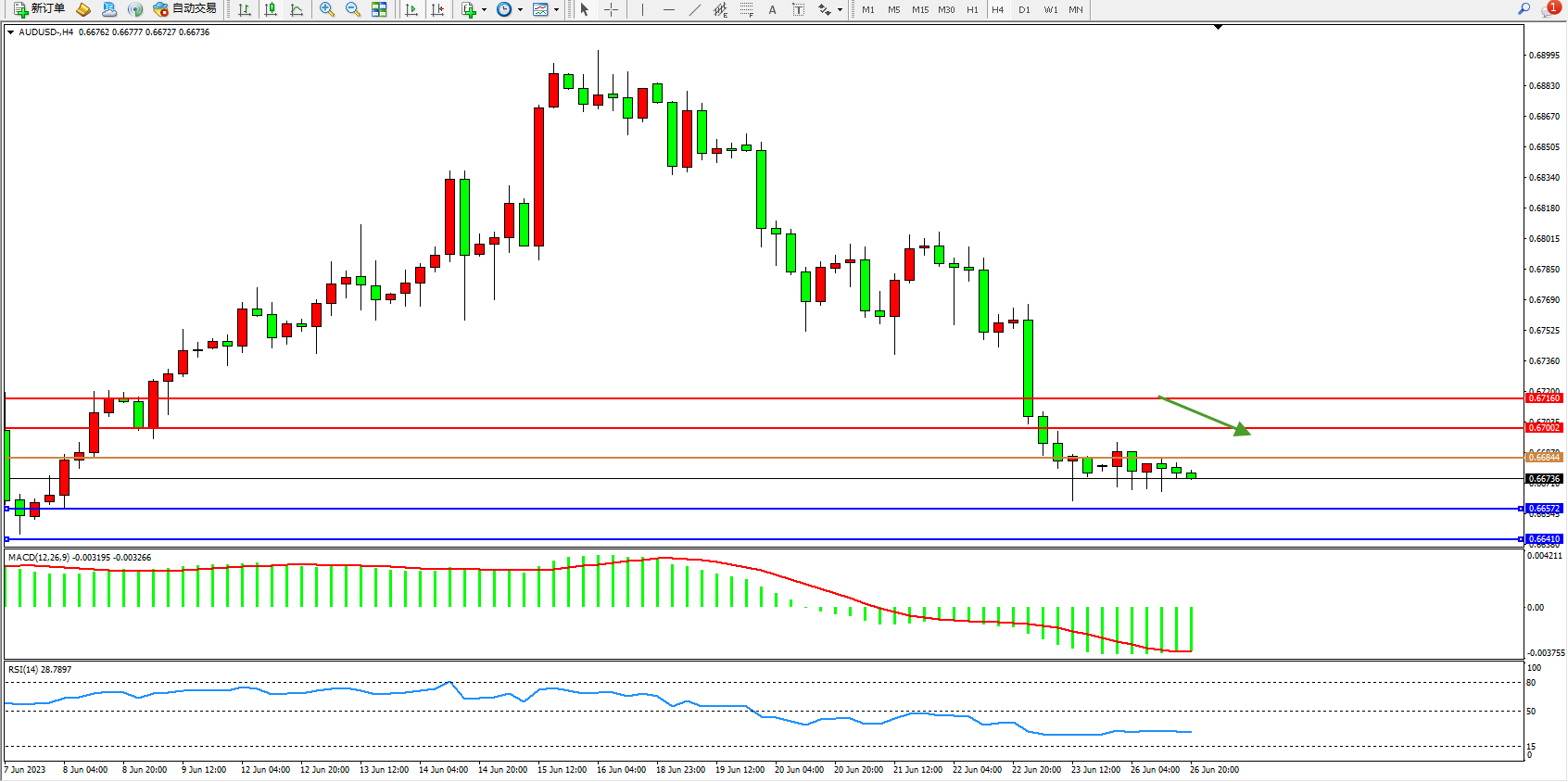Draw a trendline with the diagonal line tool
The width and height of the screenshot is (1568, 782).
[x=695, y=9]
